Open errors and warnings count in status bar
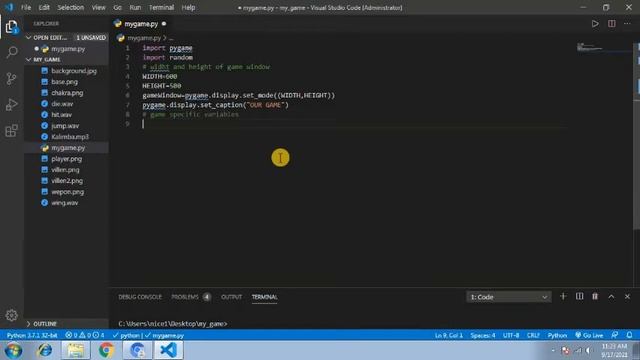Screen dimensions: 640x360 pos(84,335)
